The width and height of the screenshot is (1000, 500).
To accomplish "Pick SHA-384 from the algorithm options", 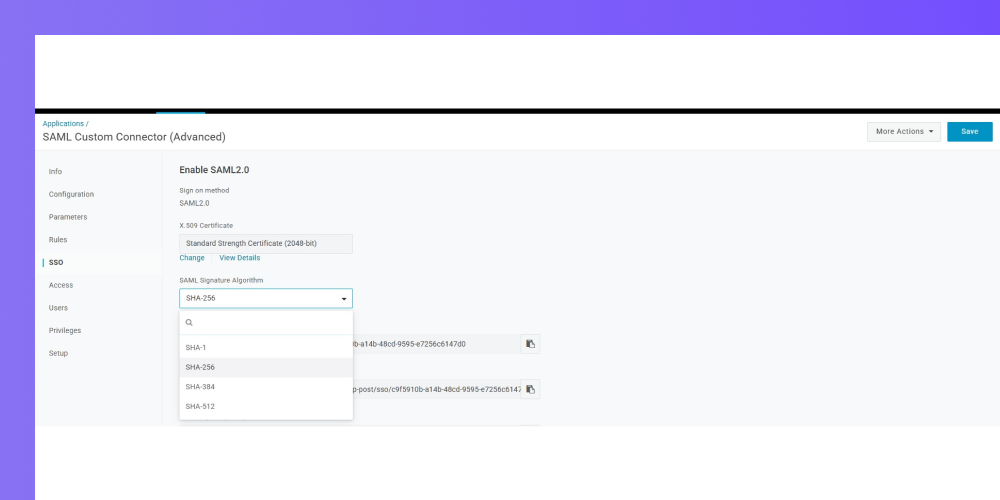I will [266, 386].
